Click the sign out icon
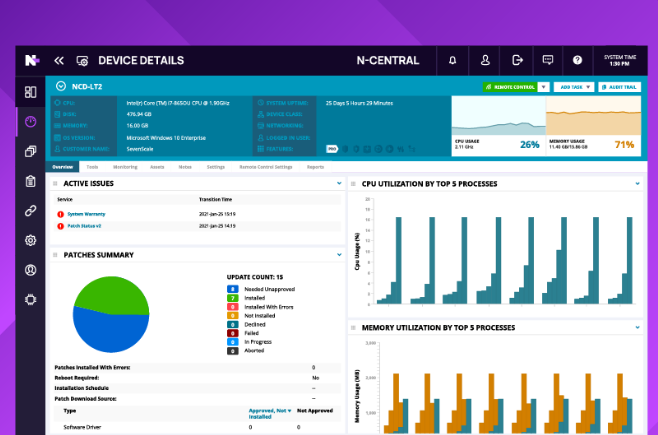658x435 pixels. (516, 60)
